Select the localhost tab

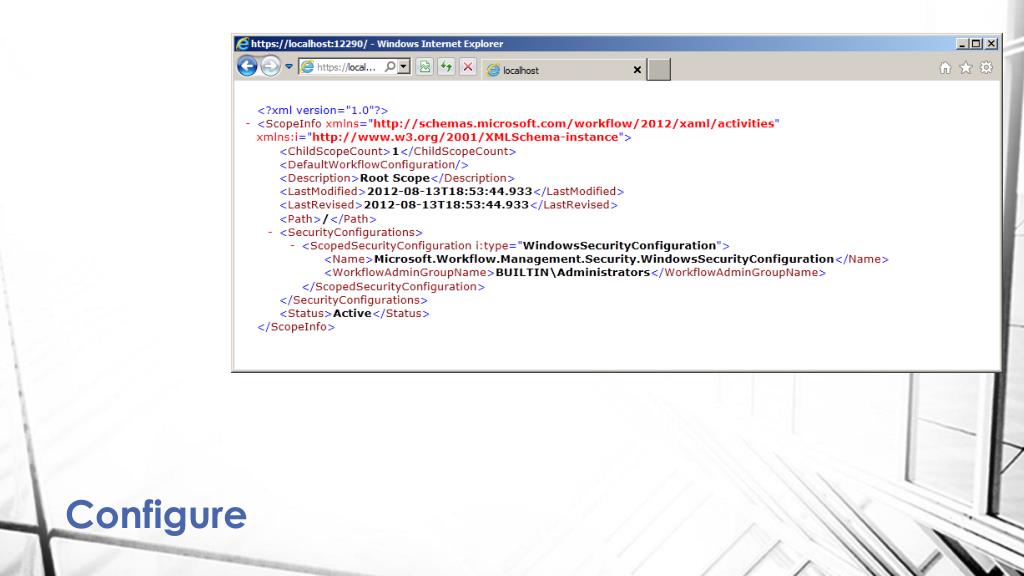tap(564, 70)
